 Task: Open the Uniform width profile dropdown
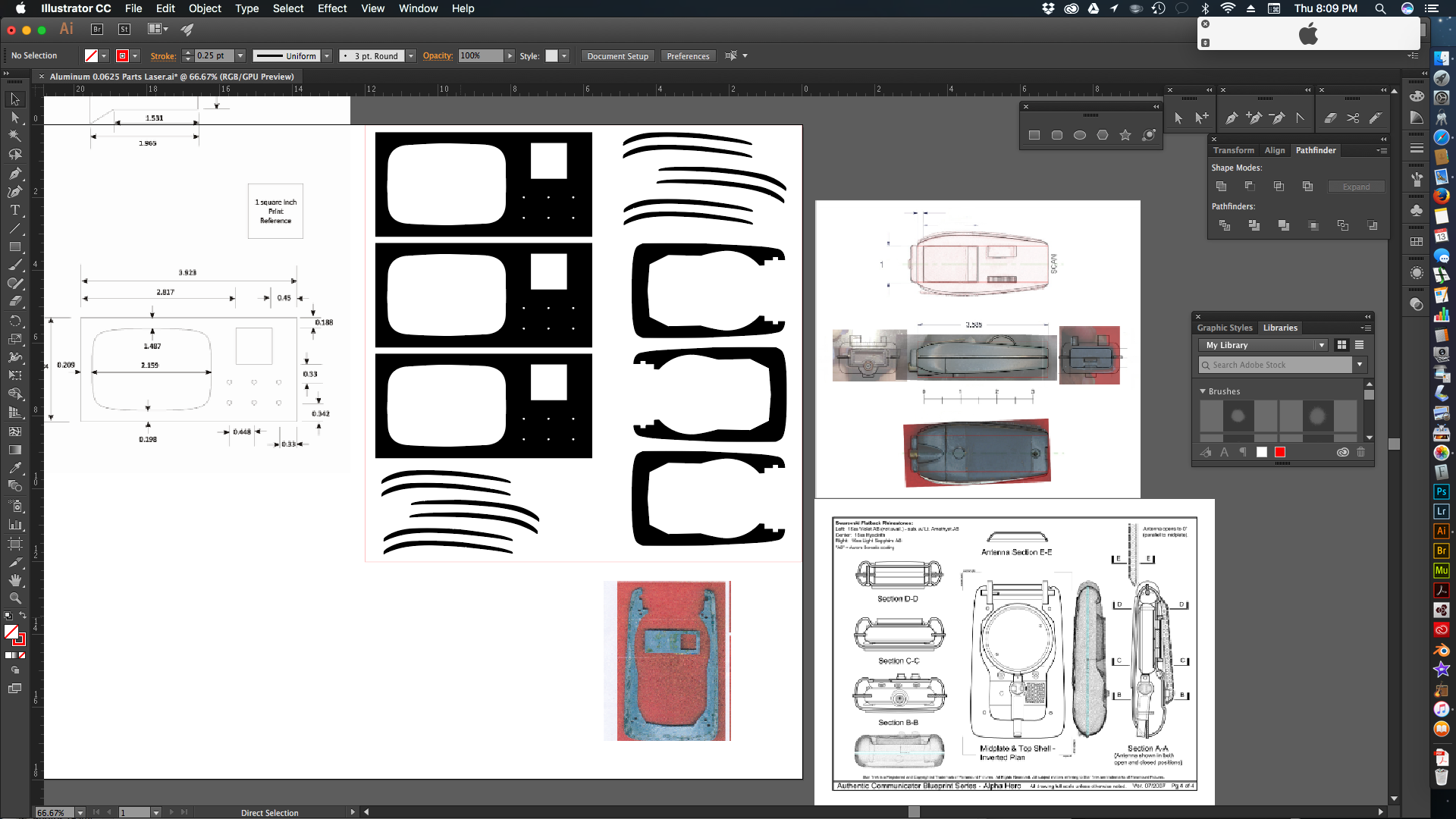(327, 56)
